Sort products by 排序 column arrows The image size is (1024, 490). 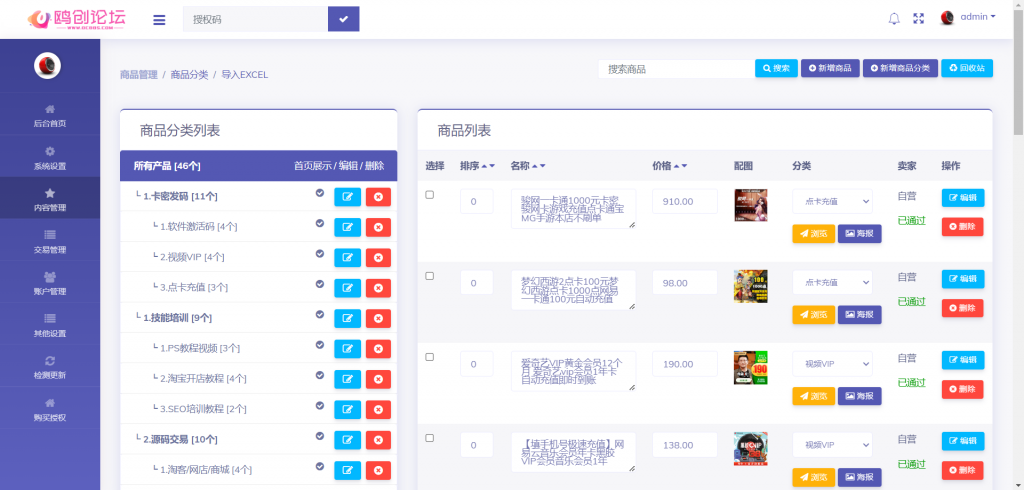click(x=488, y=166)
